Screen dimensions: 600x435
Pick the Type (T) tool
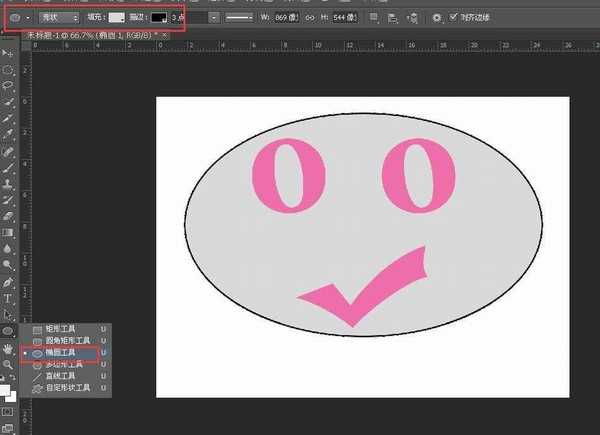point(8,297)
